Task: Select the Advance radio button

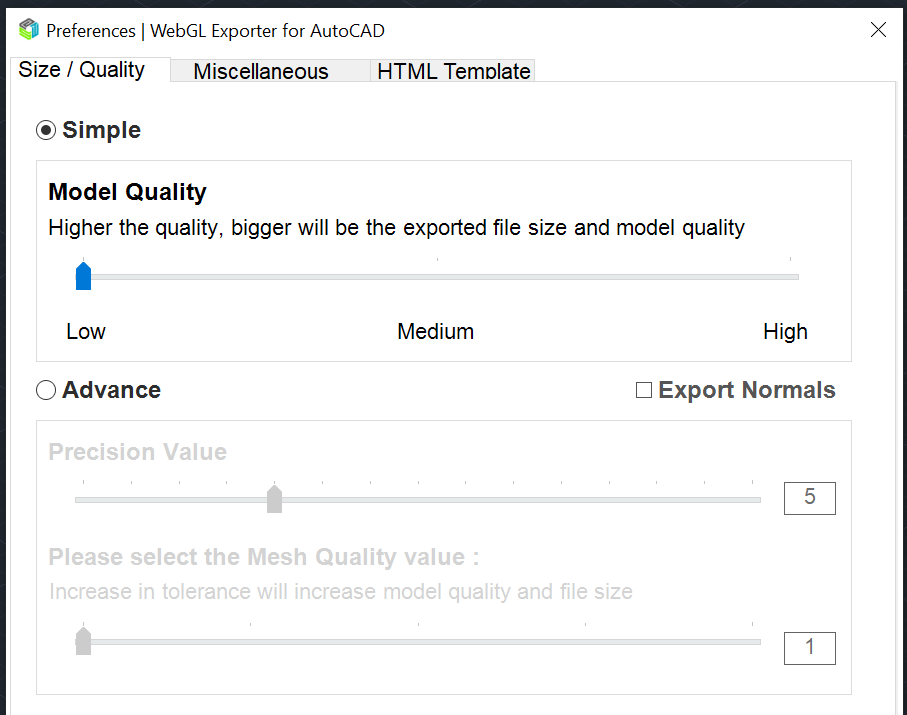Action: pyautogui.click(x=46, y=391)
